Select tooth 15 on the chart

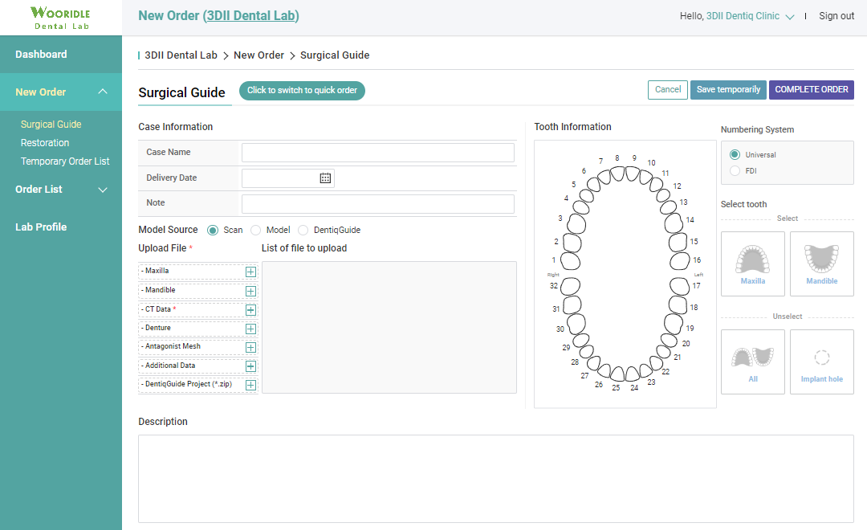click(678, 242)
